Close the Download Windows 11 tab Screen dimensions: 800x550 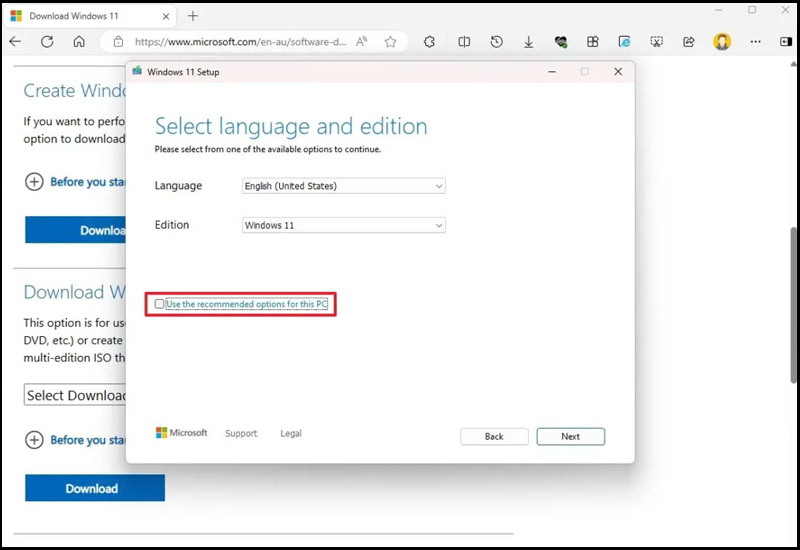point(166,16)
